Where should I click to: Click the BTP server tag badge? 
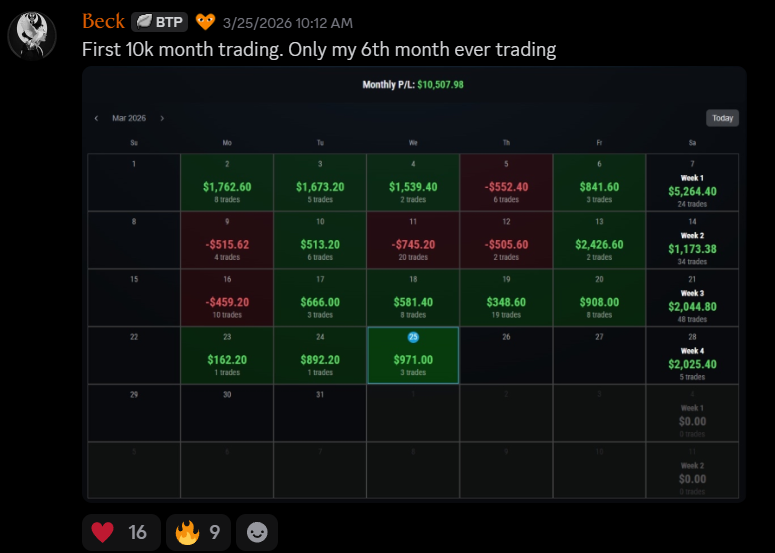pos(160,22)
